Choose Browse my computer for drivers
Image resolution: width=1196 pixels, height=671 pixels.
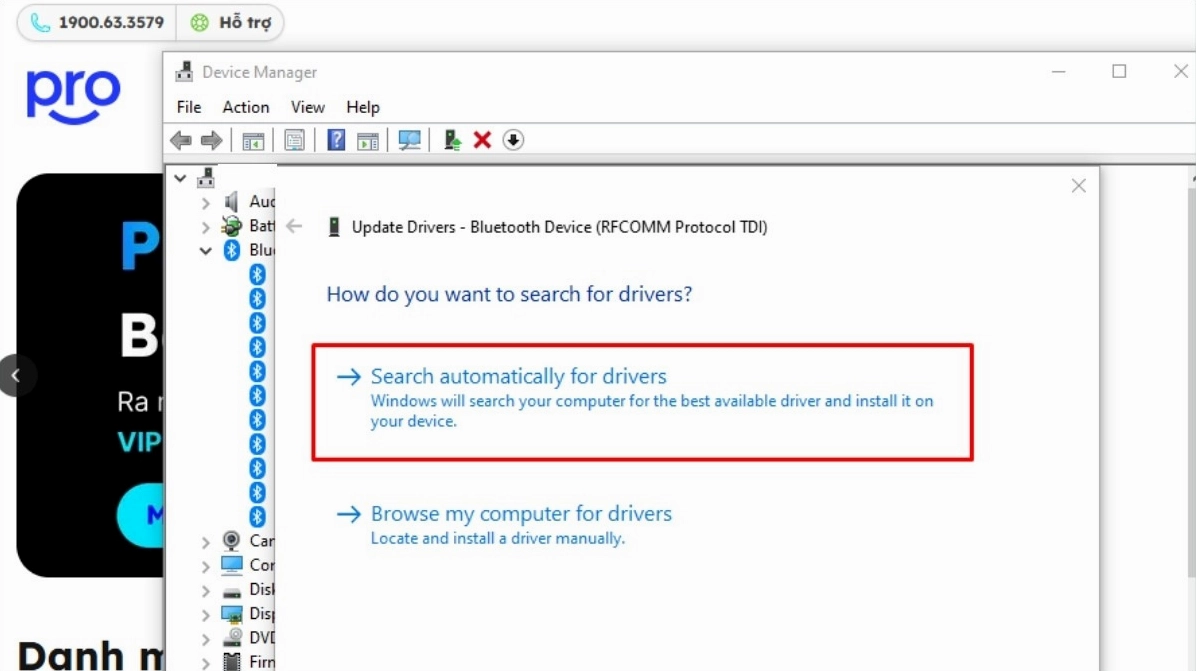coord(521,513)
